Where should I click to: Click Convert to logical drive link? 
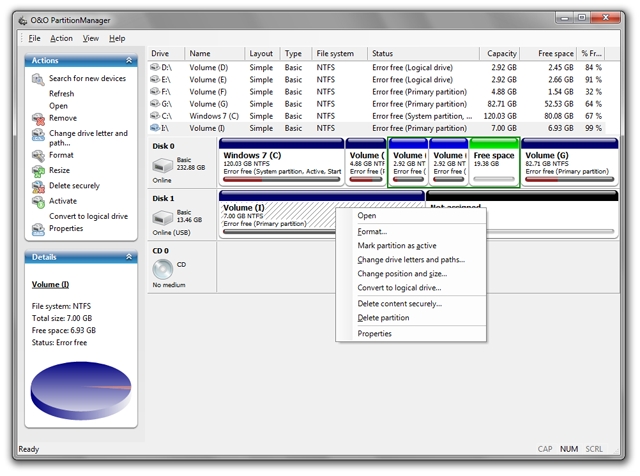88,216
